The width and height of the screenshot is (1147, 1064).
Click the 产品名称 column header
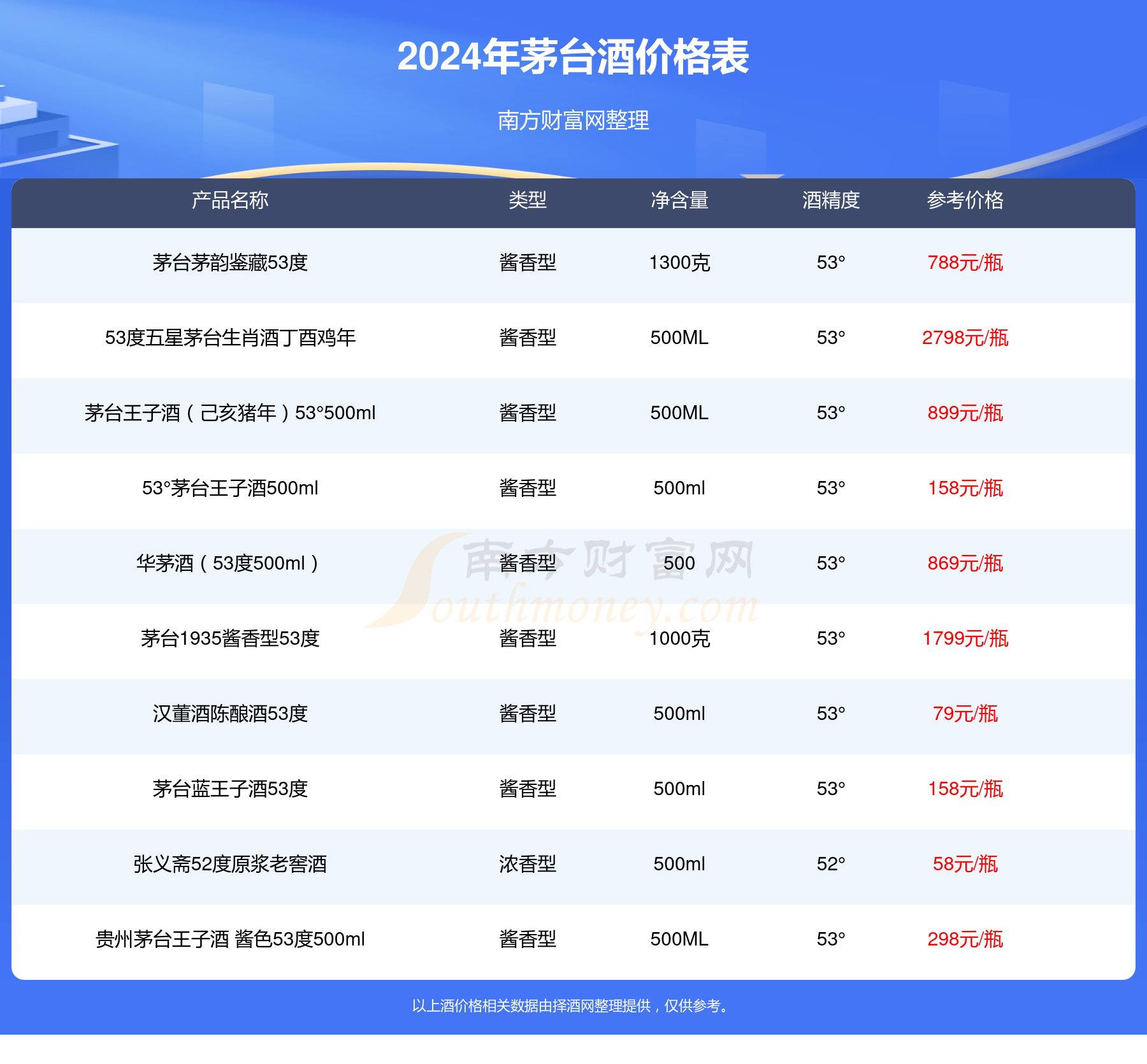230,200
